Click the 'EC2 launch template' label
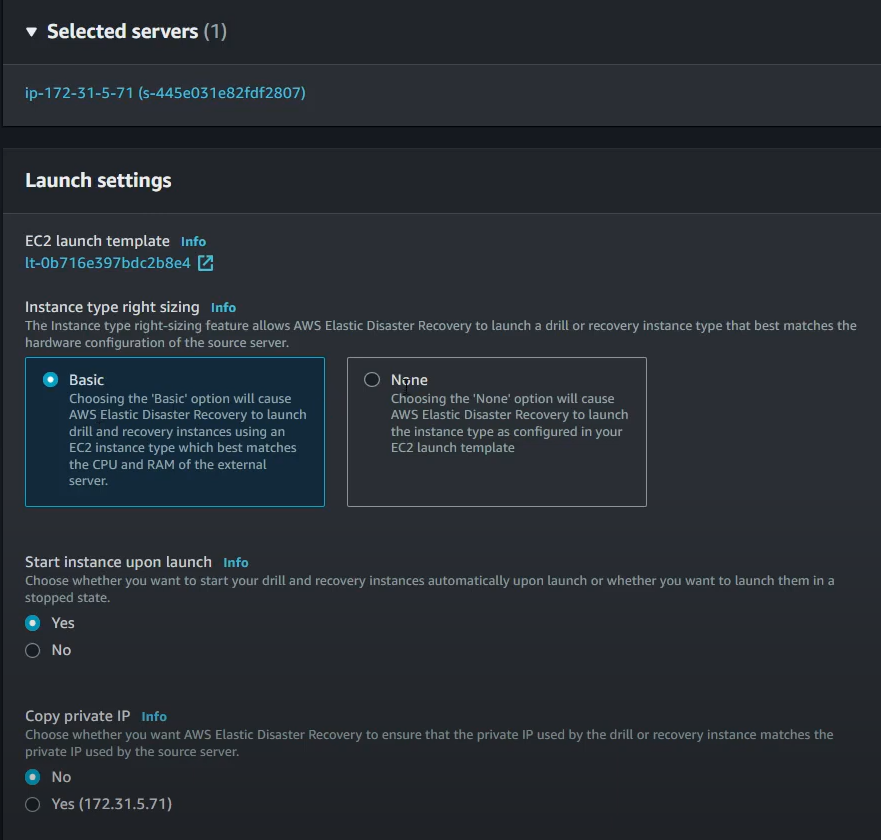Image resolution: width=881 pixels, height=840 pixels. point(97,241)
